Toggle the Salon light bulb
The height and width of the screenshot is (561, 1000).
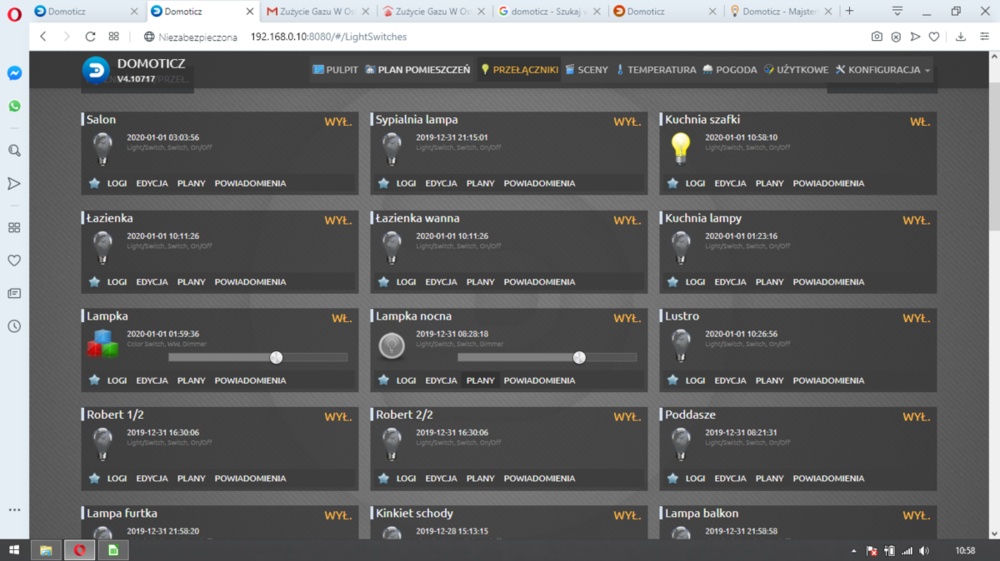(102, 148)
